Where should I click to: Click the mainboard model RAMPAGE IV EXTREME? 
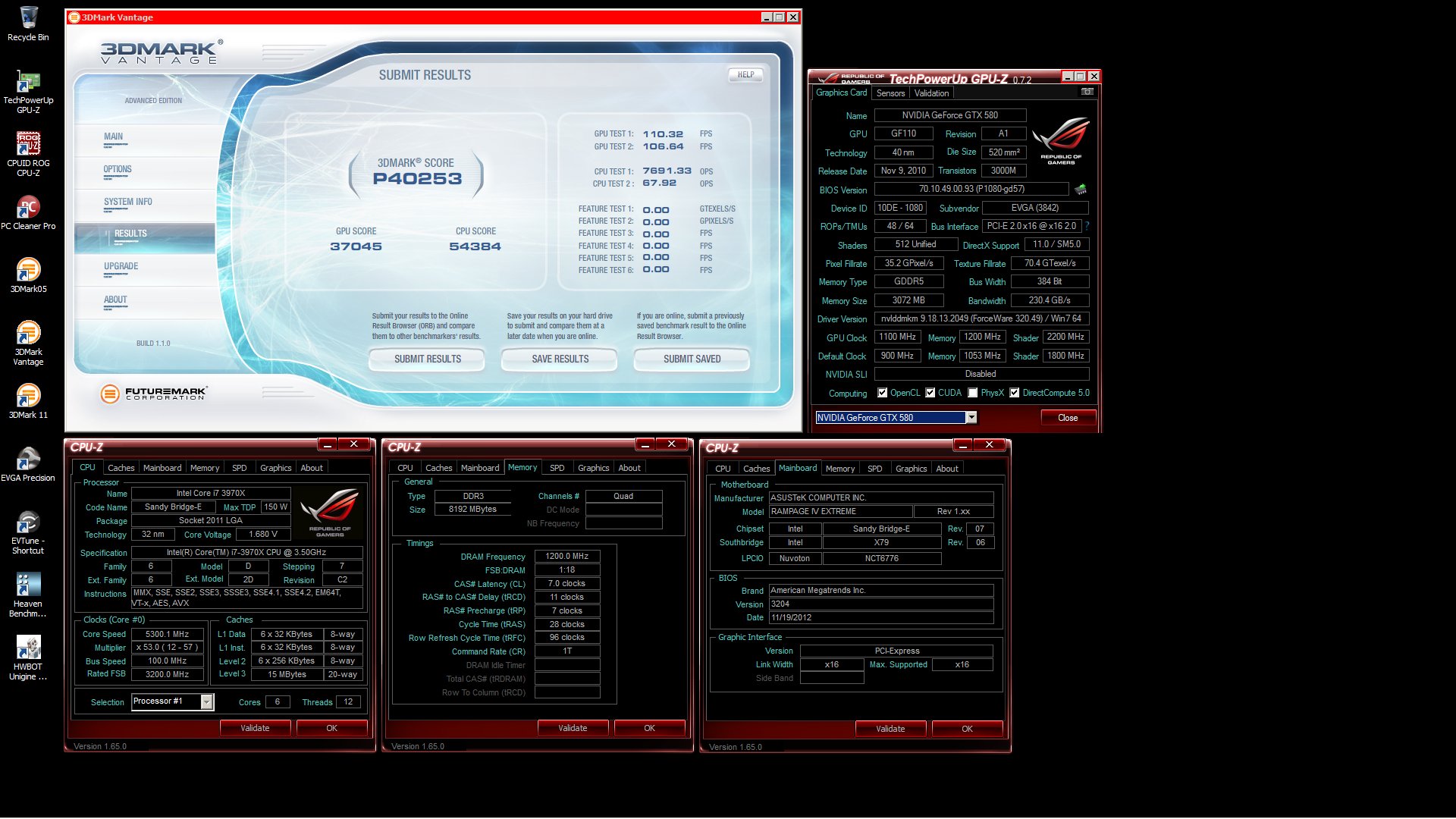coord(841,511)
